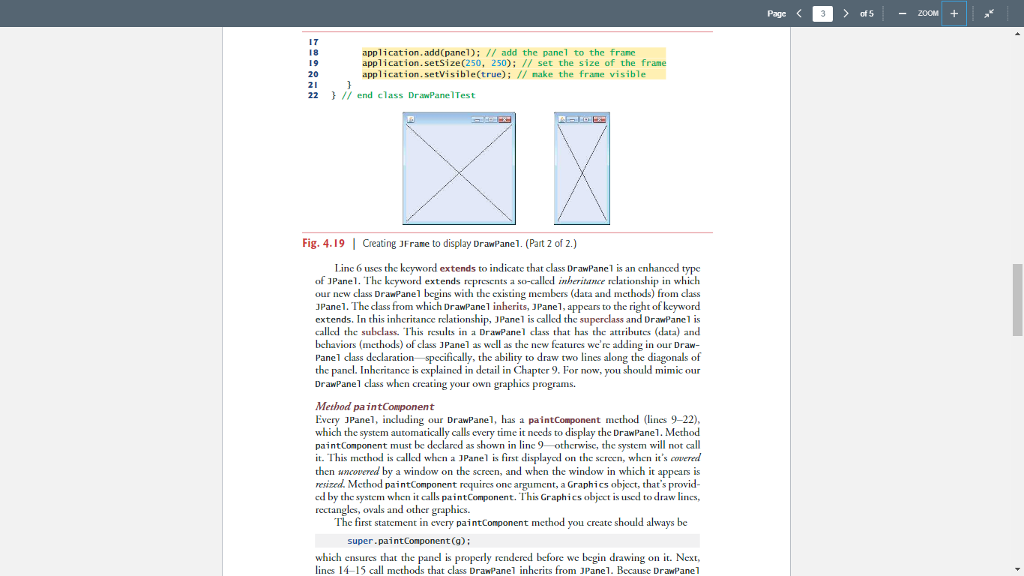The height and width of the screenshot is (576, 1024).
Task: Select the larger DrawPanel window image
Action: point(458,168)
